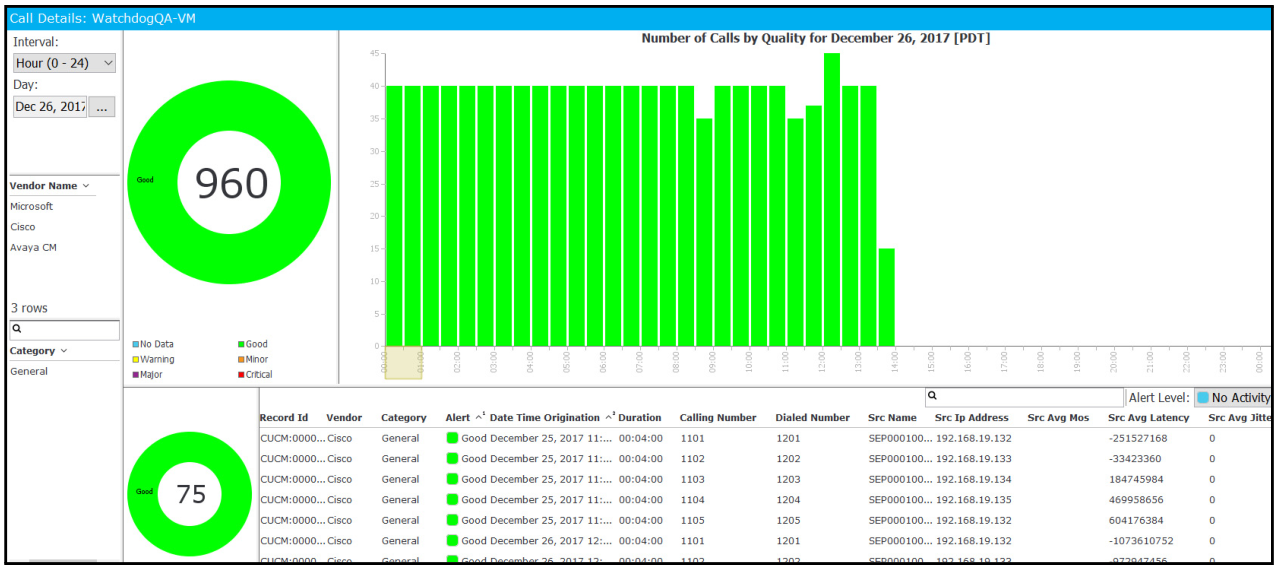Click the small donut chart showing 75
The image size is (1278, 570).
click(191, 493)
